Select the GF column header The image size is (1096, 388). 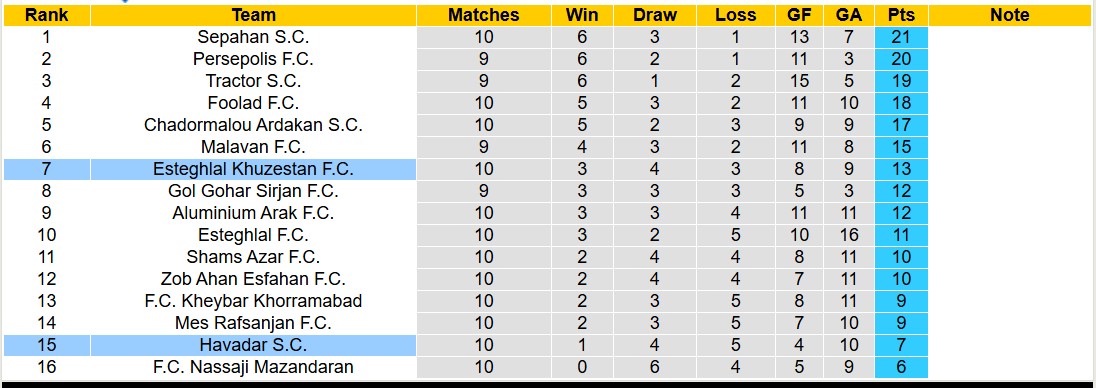[799, 15]
